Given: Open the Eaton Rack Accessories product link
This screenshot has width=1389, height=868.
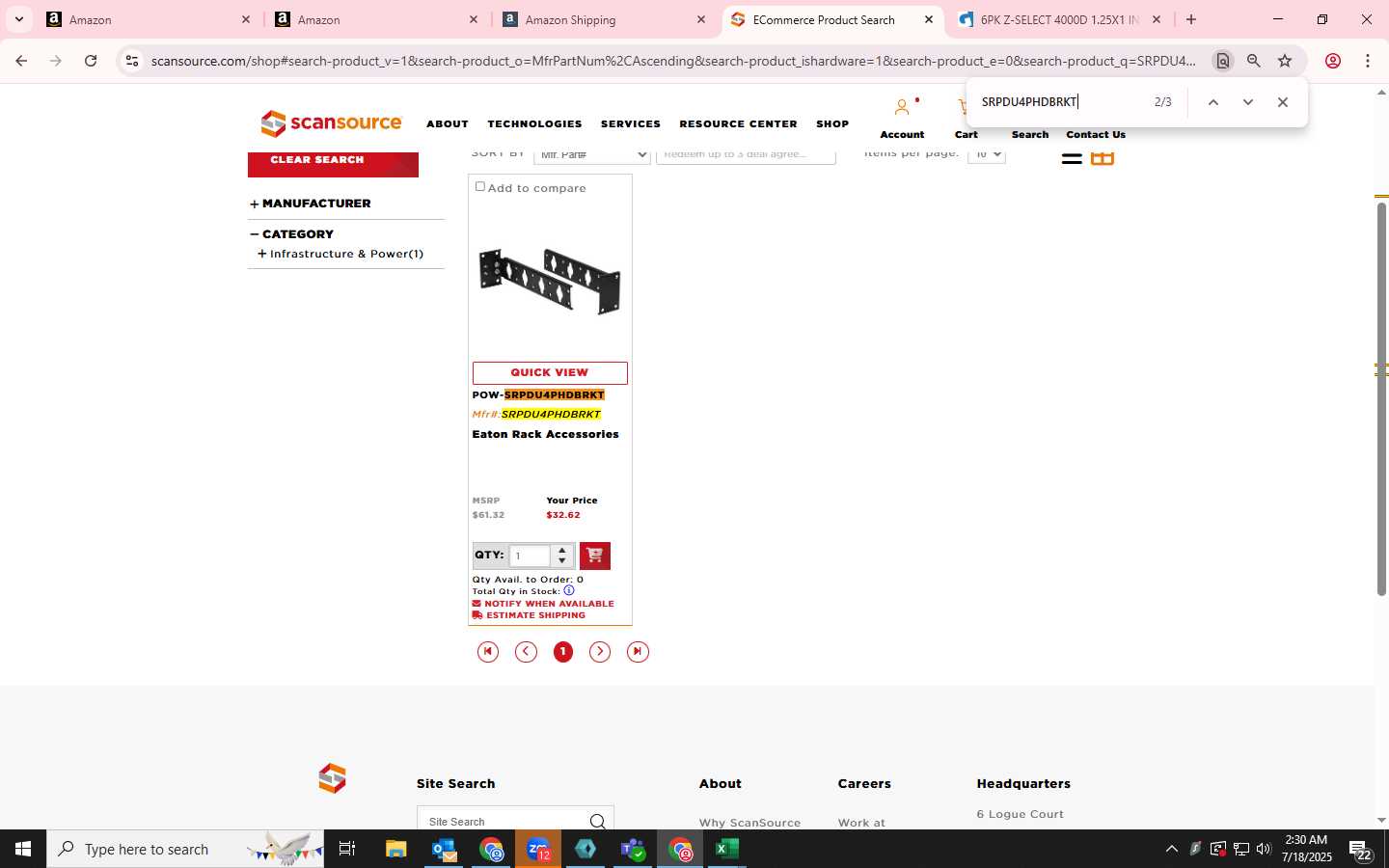Looking at the screenshot, I should coord(545,435).
